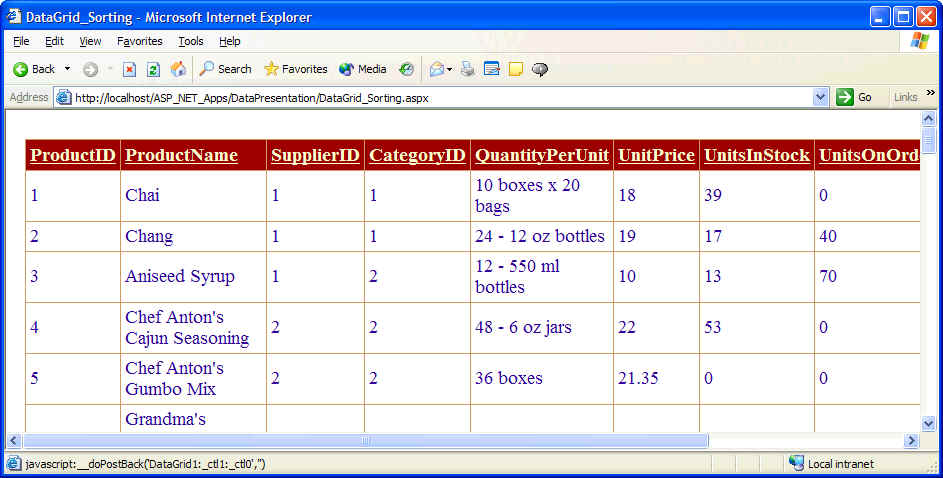Click the horizontal scrollbar thumb

point(365,441)
